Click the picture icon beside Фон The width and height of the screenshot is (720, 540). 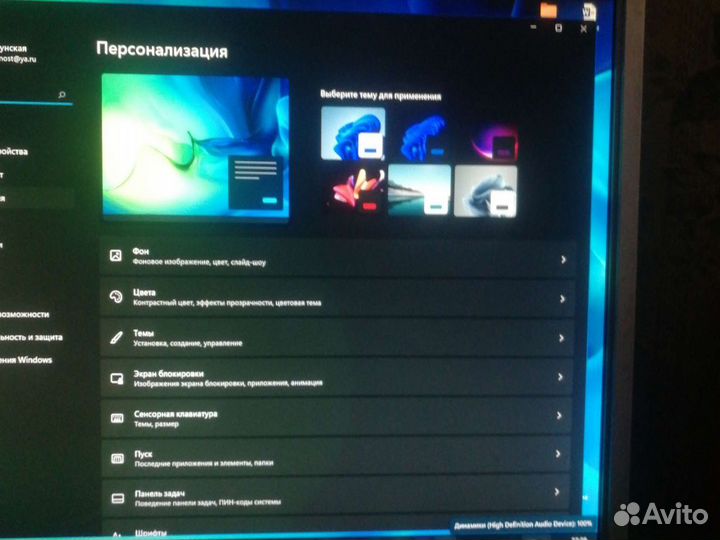[x=116, y=256]
